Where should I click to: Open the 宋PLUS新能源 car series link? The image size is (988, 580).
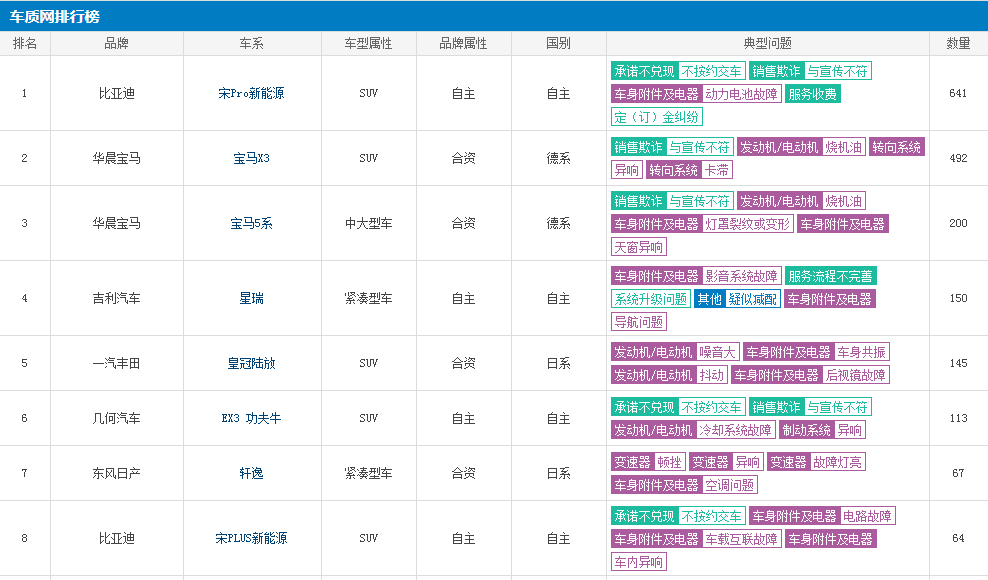coord(251,538)
